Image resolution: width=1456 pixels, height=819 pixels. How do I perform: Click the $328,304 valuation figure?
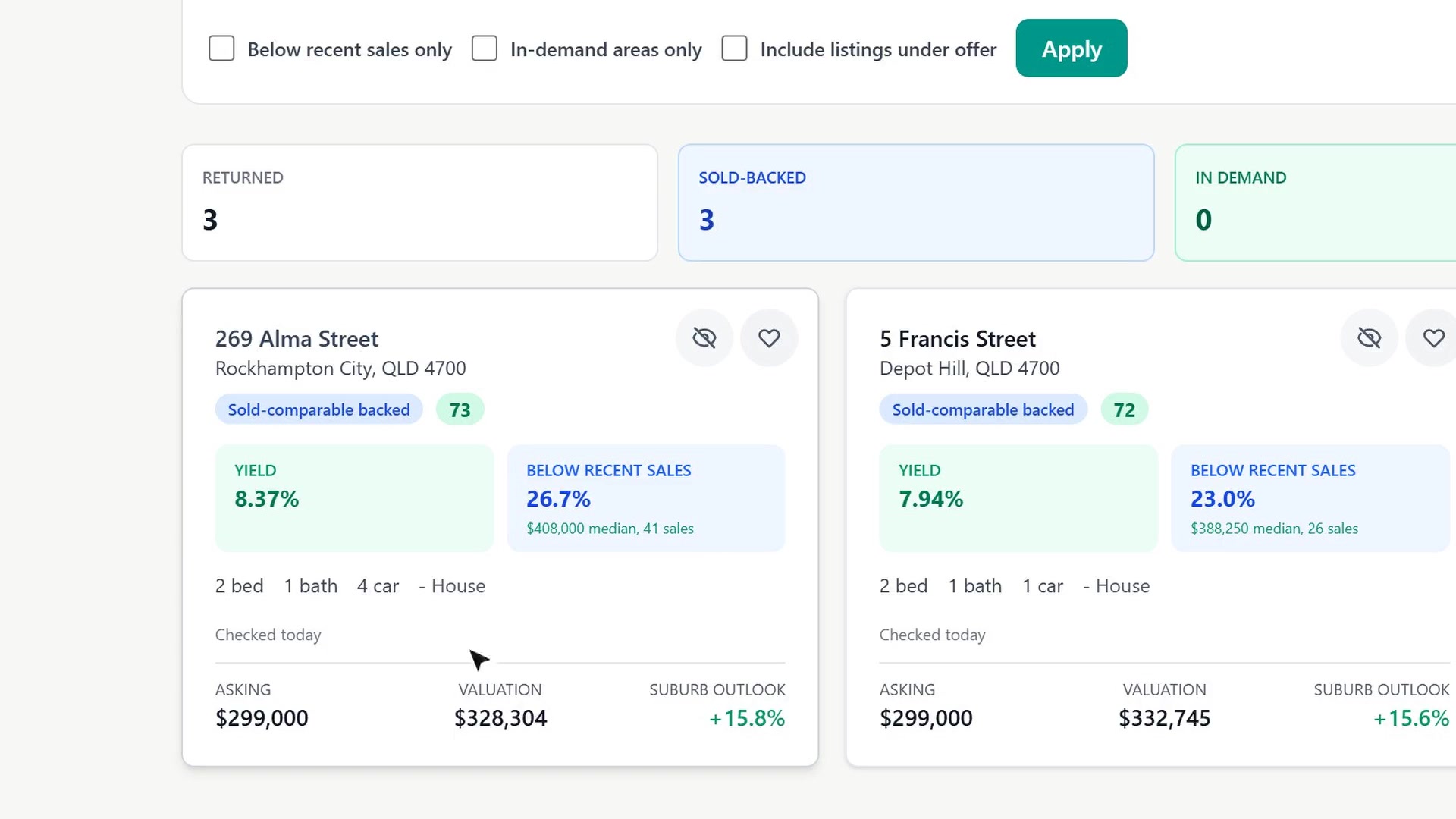[500, 718]
